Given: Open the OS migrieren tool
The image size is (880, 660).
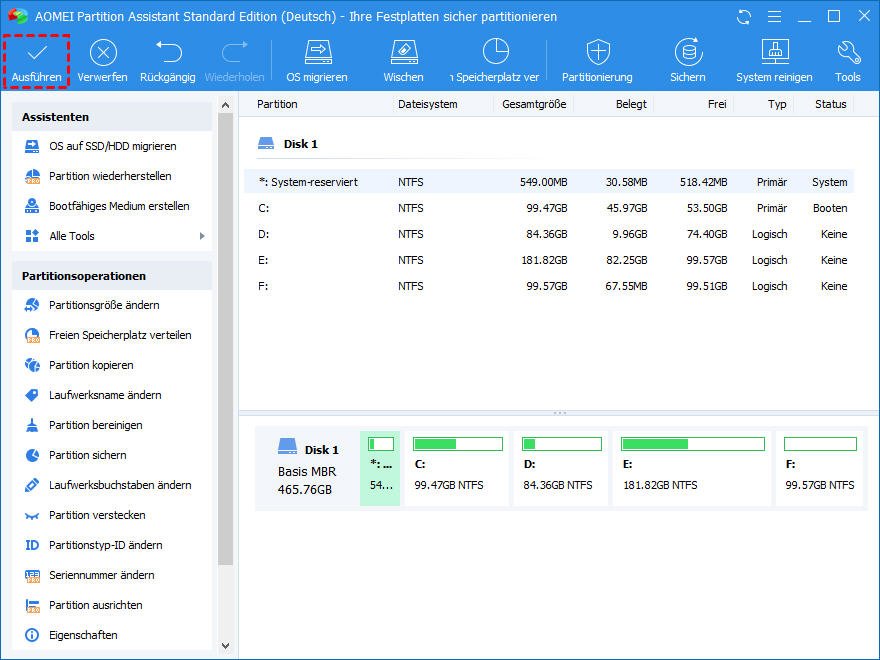Looking at the screenshot, I should click(x=317, y=52).
